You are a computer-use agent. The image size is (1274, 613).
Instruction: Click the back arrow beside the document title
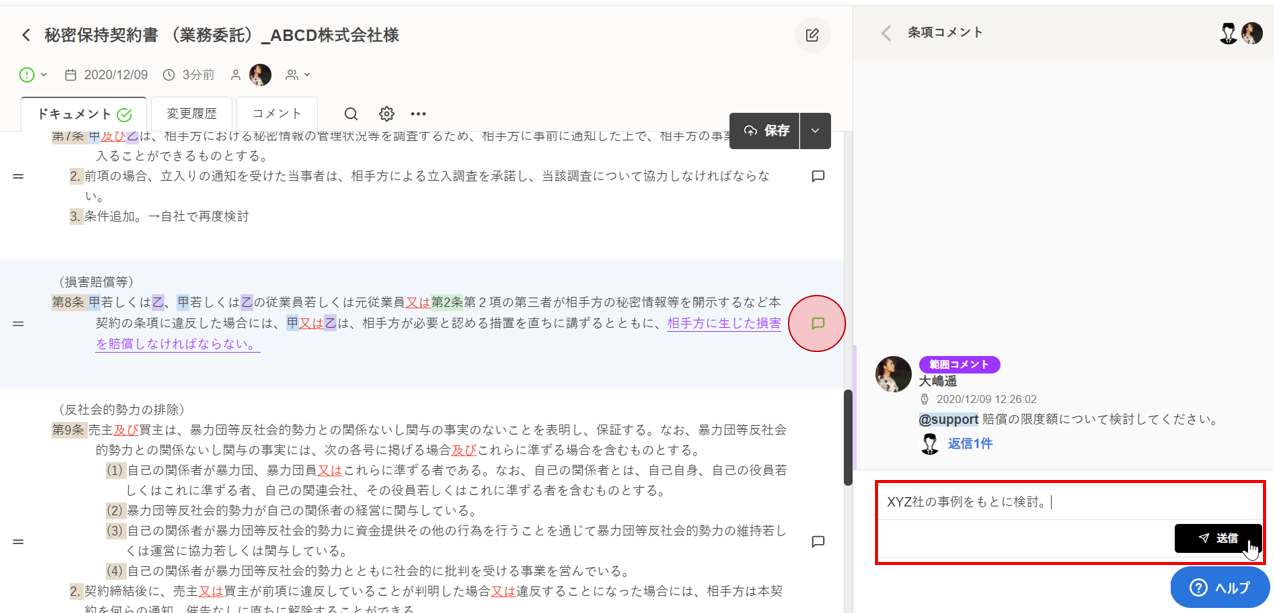click(x=26, y=36)
